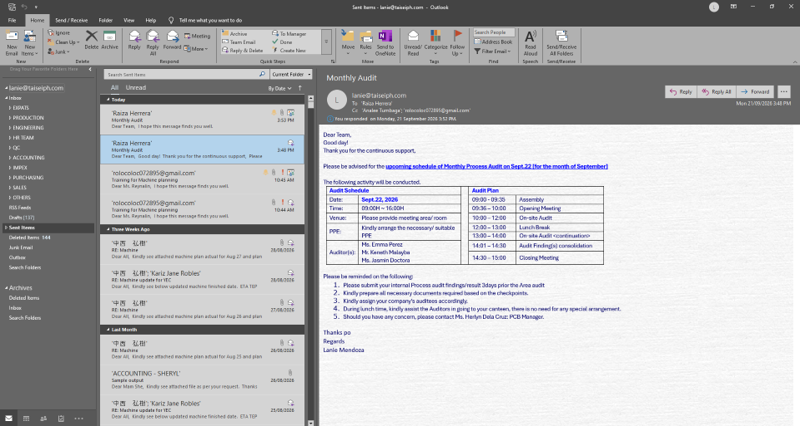This screenshot has height=426, width=800.
Task: Open the Categorize color menu
Action: 435,43
